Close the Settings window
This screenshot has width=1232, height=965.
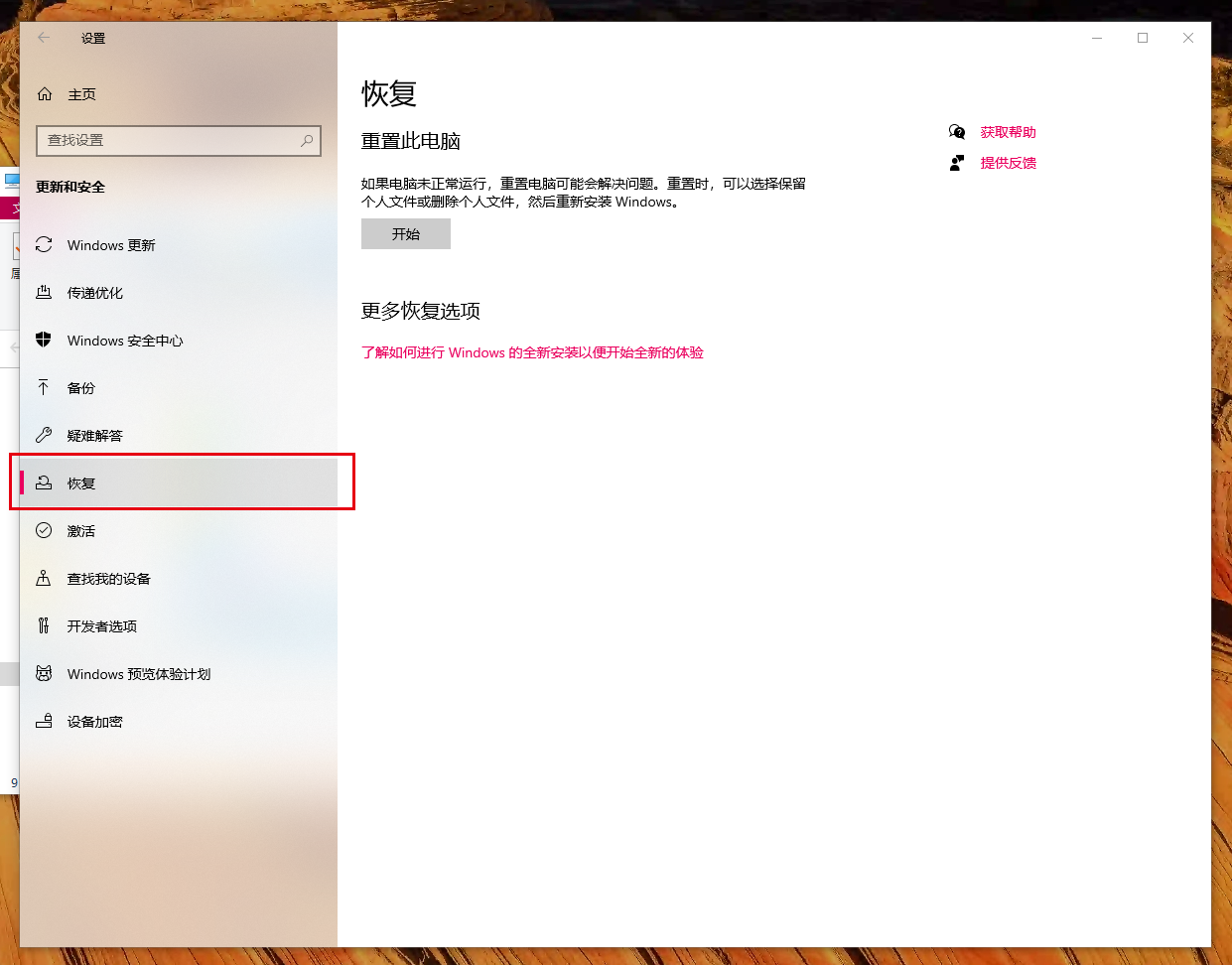(x=1188, y=38)
